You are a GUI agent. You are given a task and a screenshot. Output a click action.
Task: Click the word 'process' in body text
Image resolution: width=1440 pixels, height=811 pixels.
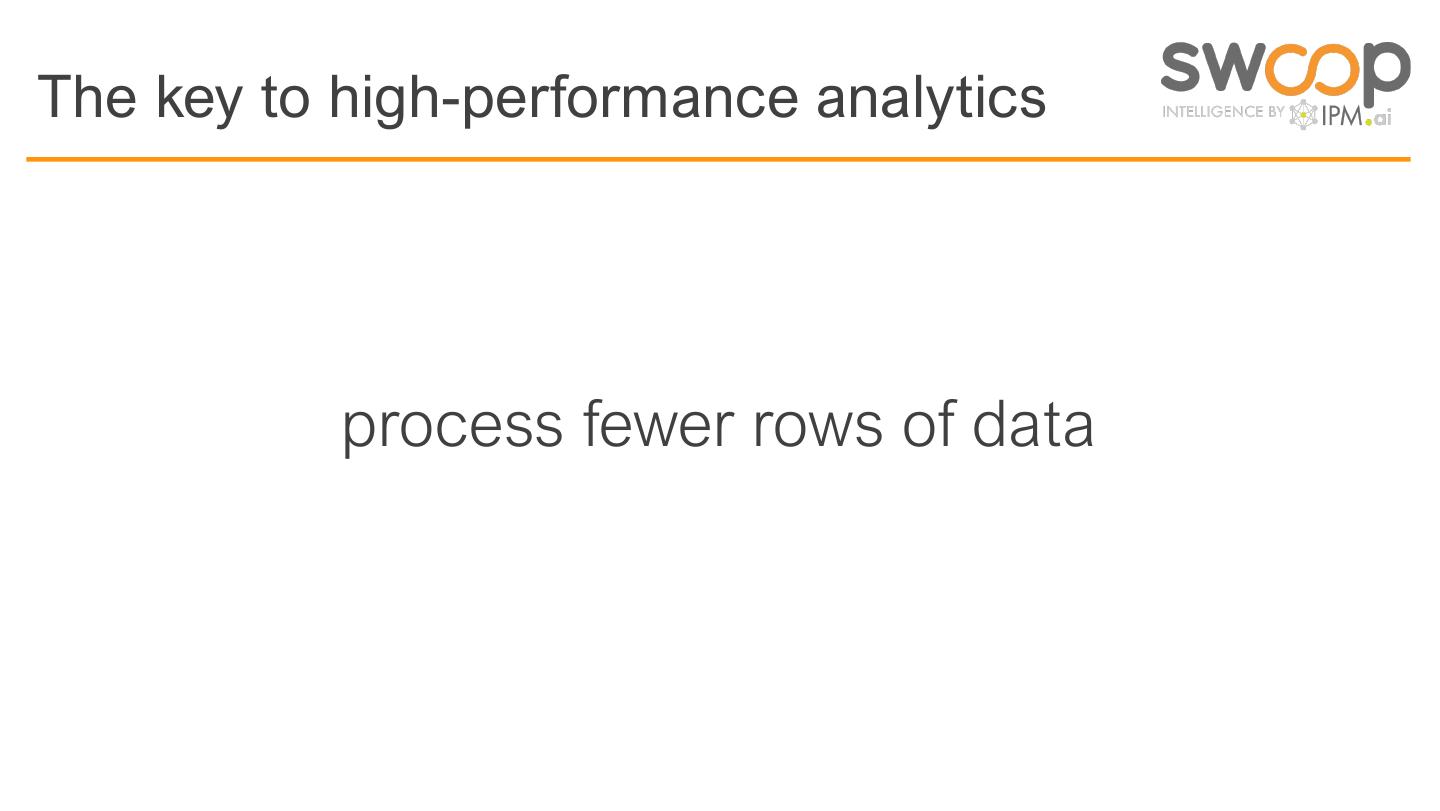453,425
